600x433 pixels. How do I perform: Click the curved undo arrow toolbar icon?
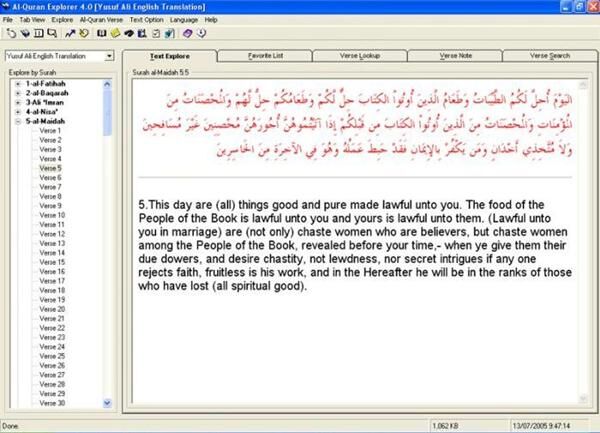[x=11, y=34]
